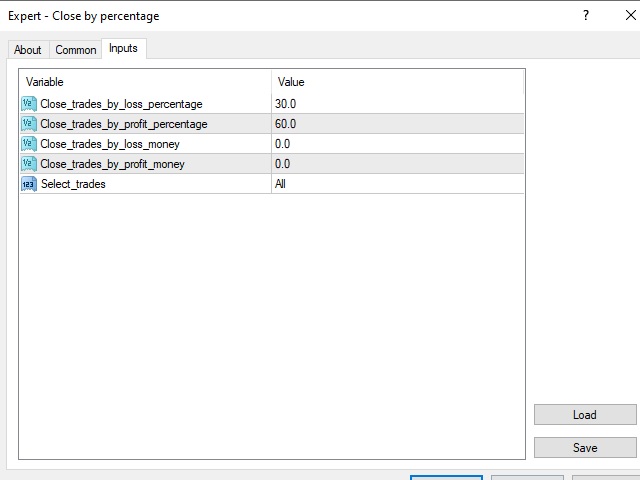The image size is (640, 480).
Task: Click the Select_trades integer type icon
Action: tap(28, 184)
